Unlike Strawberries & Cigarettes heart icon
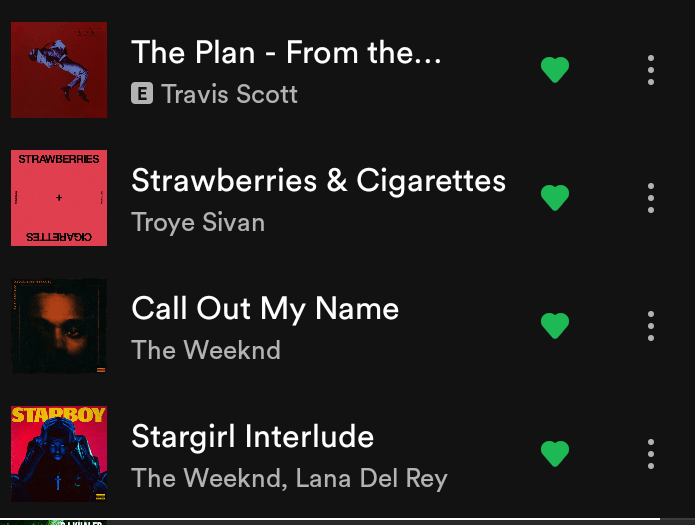This screenshot has height=525, width=695. tap(554, 197)
